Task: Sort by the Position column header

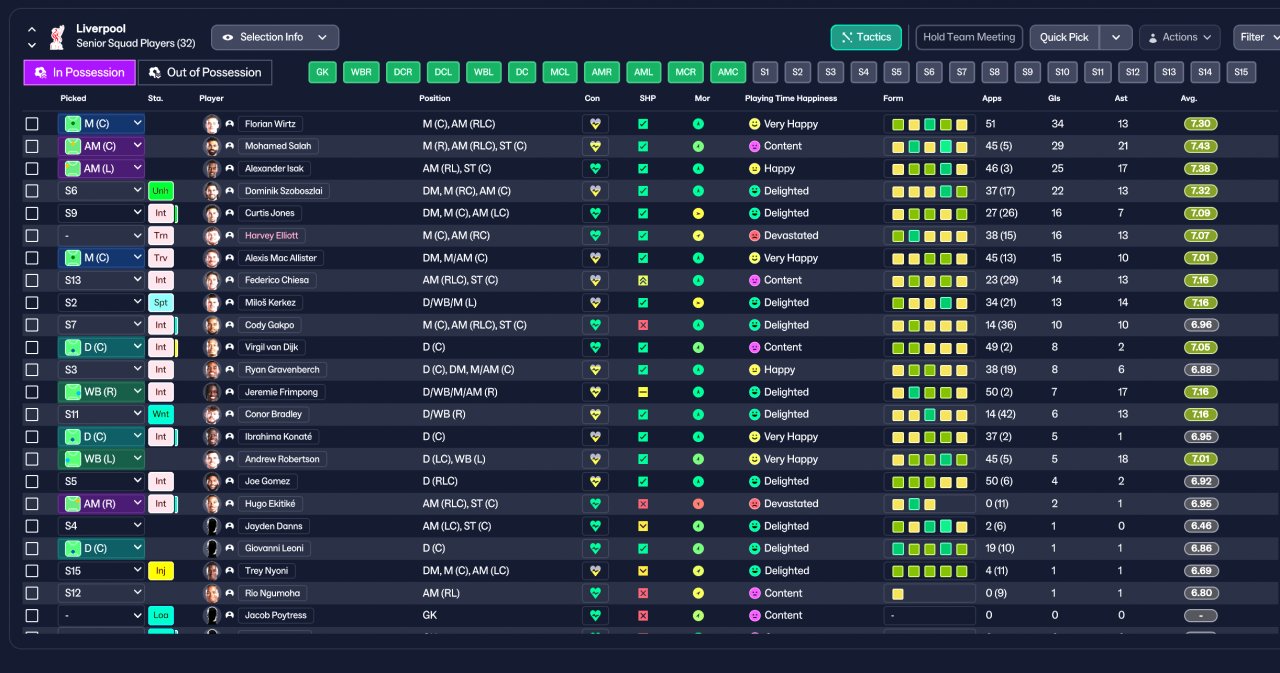Action: tap(434, 98)
